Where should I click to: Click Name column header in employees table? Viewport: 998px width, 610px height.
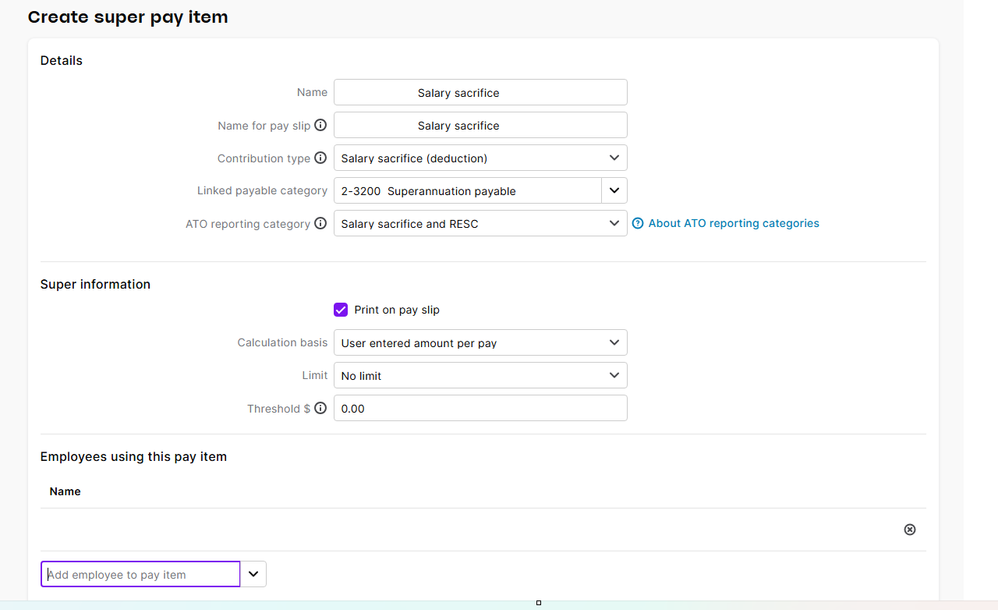tap(65, 491)
